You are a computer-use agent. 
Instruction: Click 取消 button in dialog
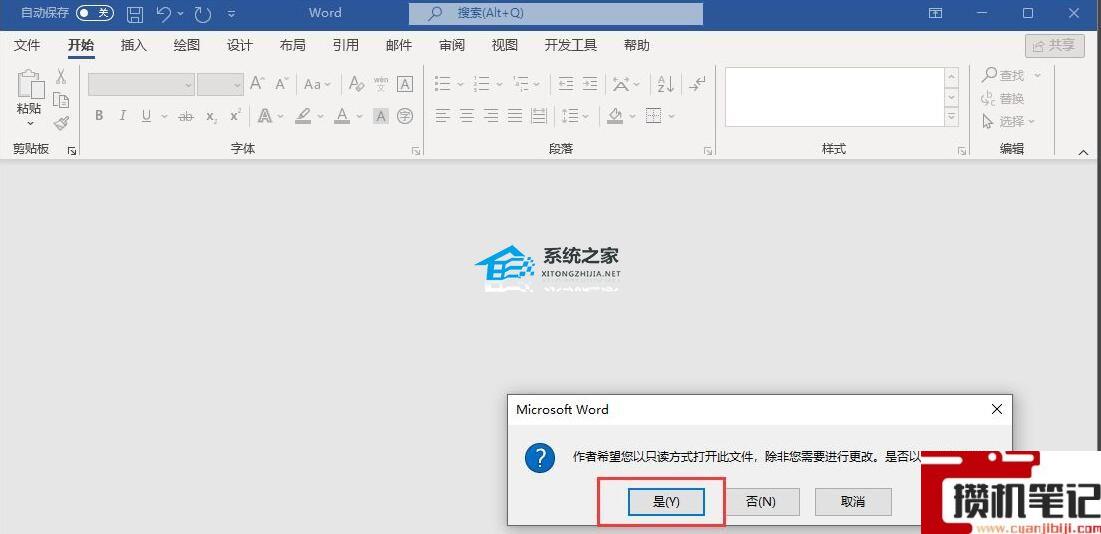click(x=853, y=502)
